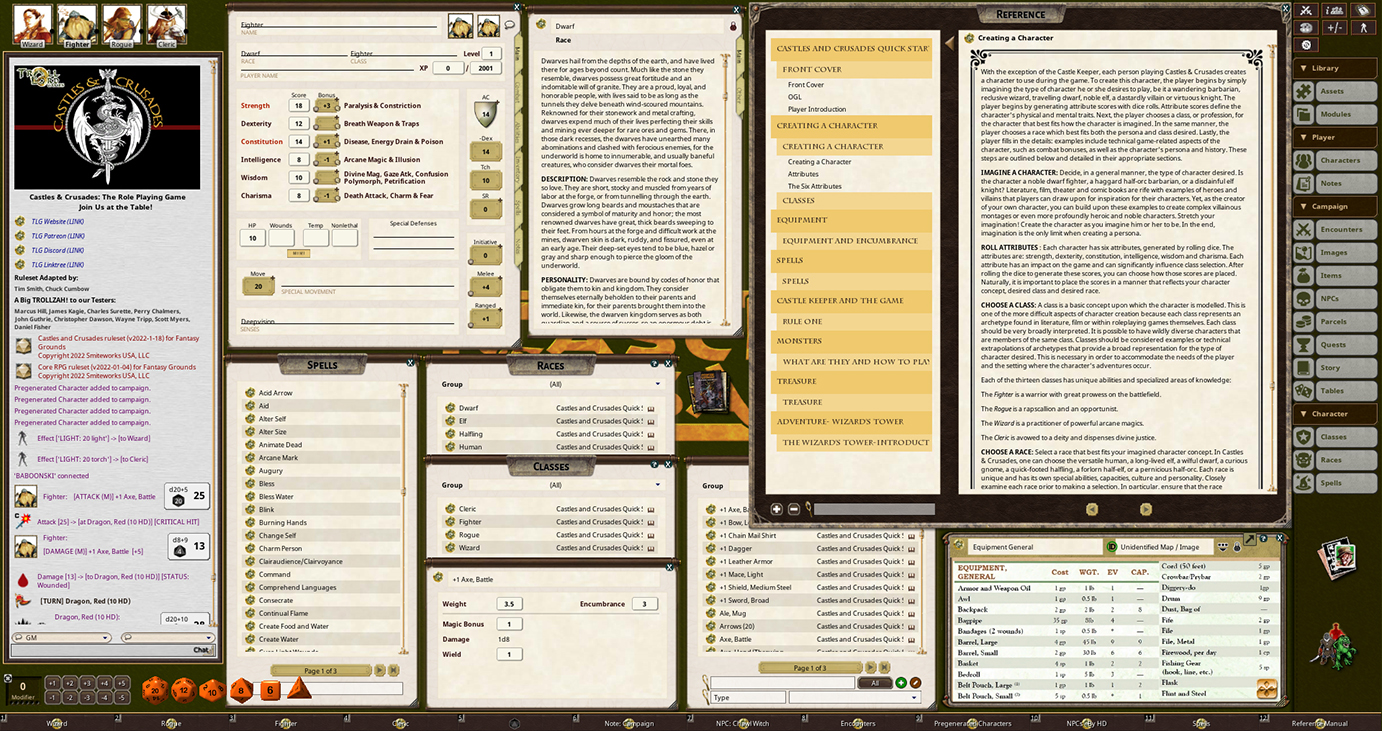
Task: Collapse the Campaign sidebar section
Action: click(1333, 206)
